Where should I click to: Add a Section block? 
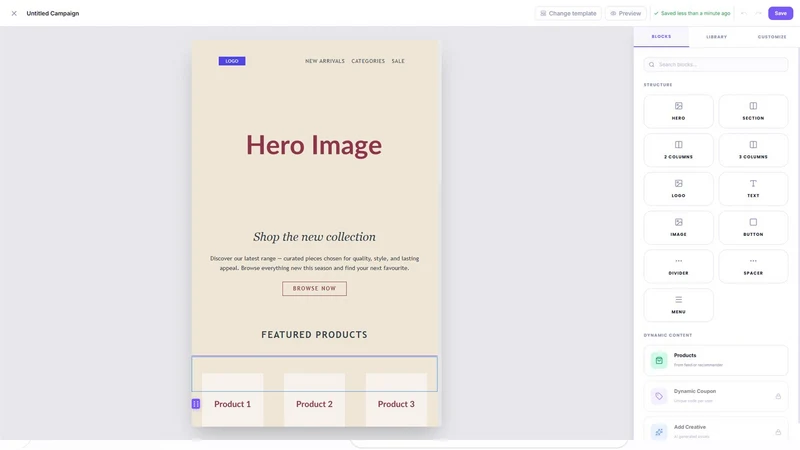[753, 111]
